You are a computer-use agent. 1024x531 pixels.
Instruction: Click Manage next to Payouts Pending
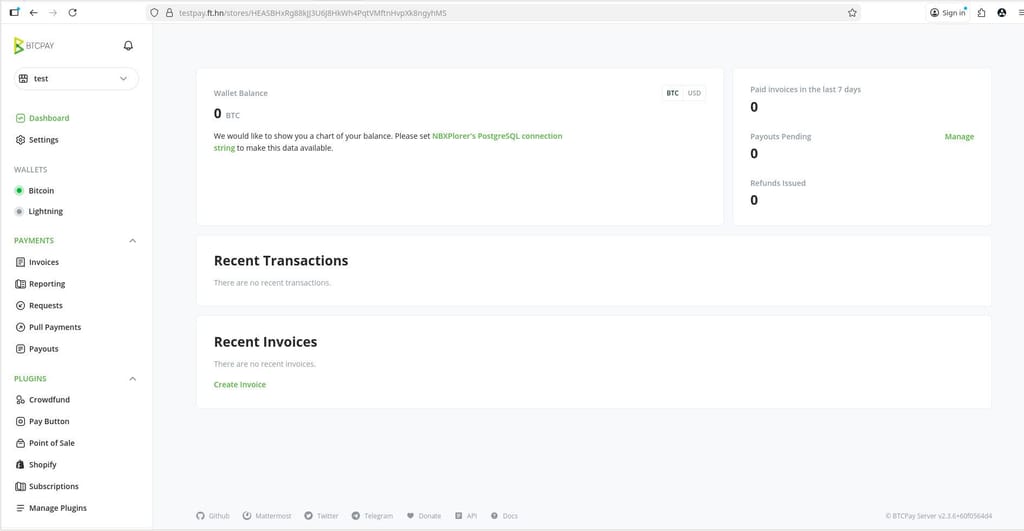pyautogui.click(x=959, y=137)
